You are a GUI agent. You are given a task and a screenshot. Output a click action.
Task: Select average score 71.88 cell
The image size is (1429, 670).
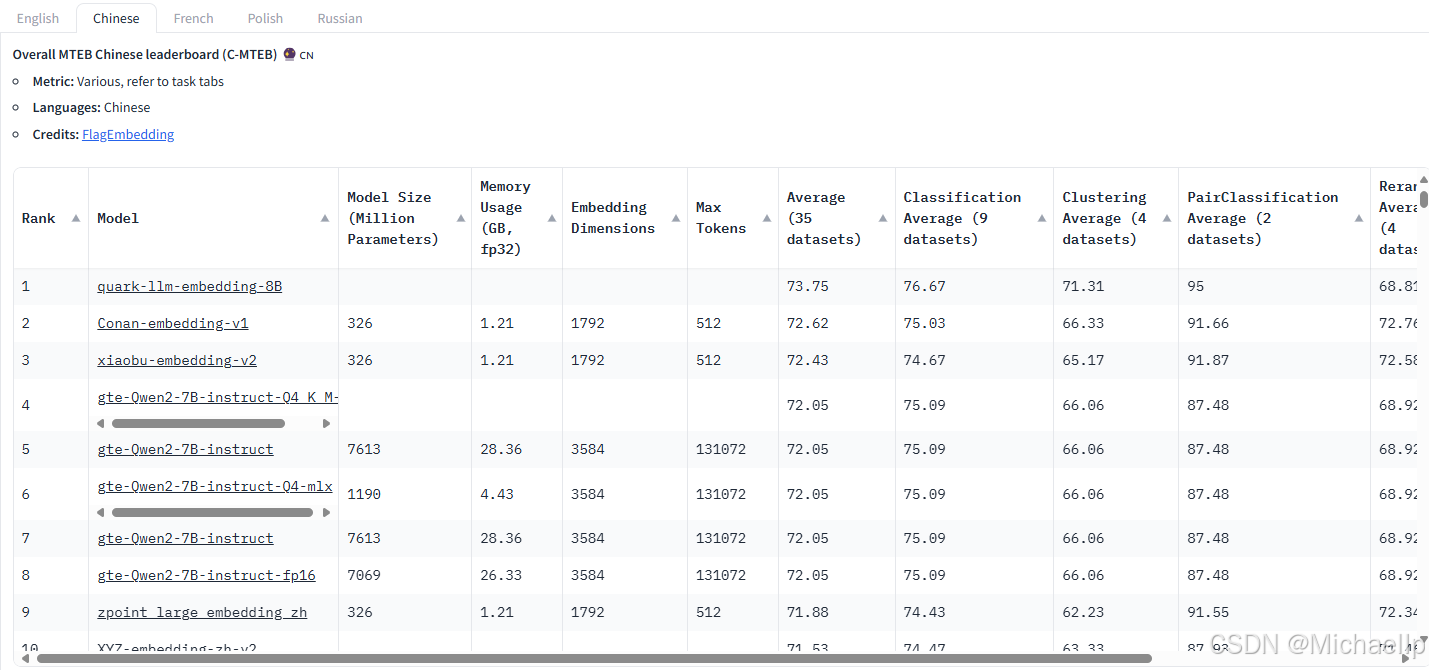pos(837,612)
